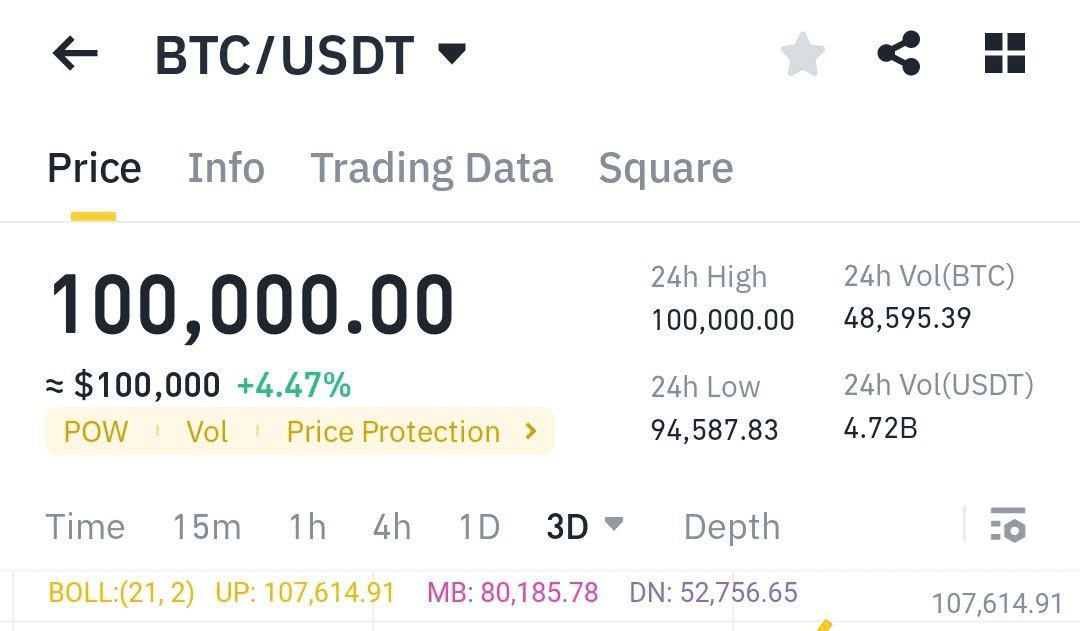Select the 15m chart interval
This screenshot has width=1080, height=631.
click(x=207, y=527)
